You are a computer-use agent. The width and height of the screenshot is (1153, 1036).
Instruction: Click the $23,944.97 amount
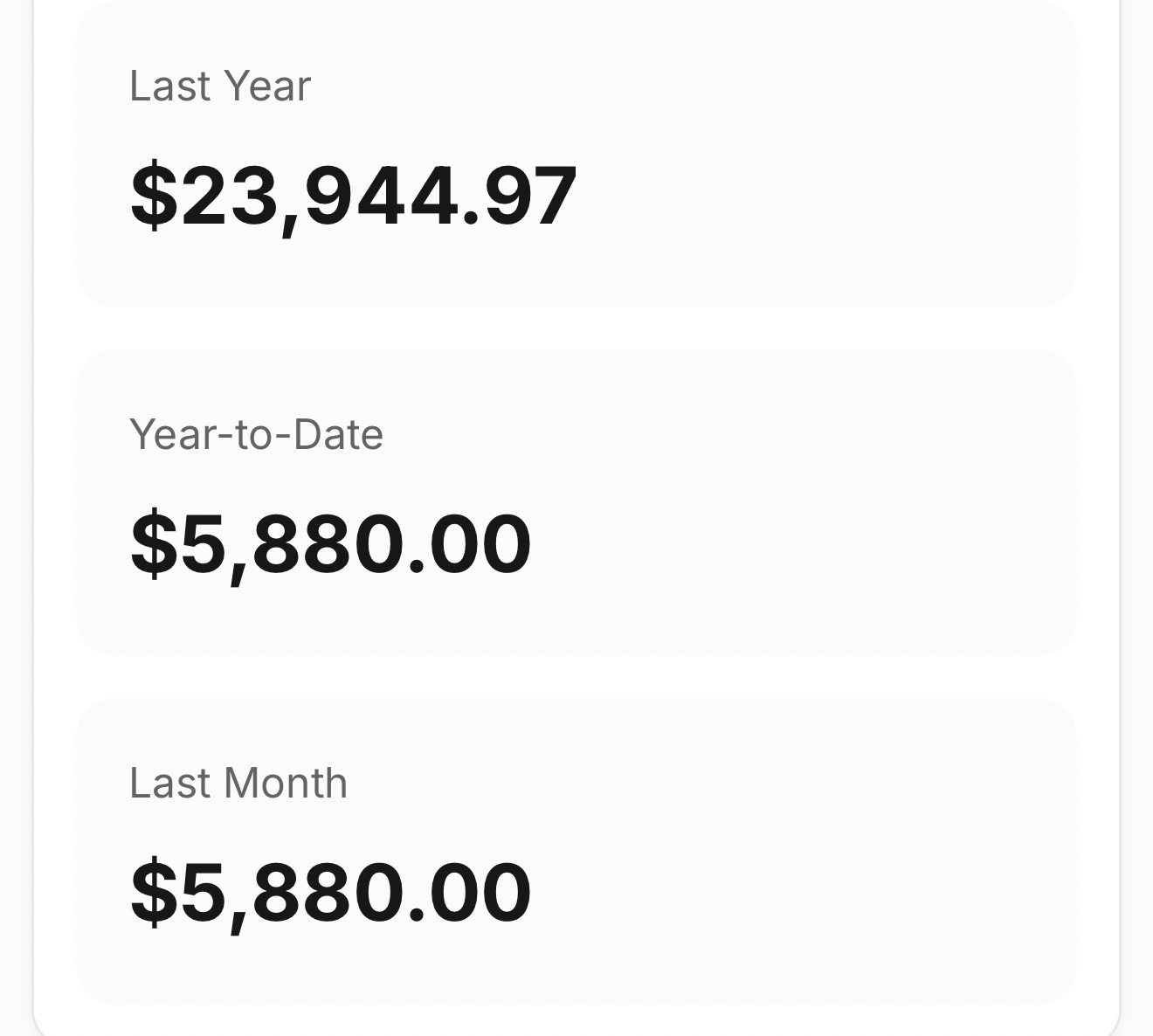(353, 195)
